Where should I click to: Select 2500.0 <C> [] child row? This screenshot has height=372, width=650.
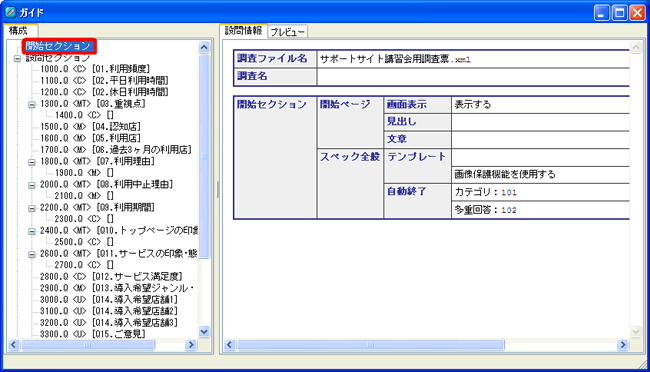(84, 242)
